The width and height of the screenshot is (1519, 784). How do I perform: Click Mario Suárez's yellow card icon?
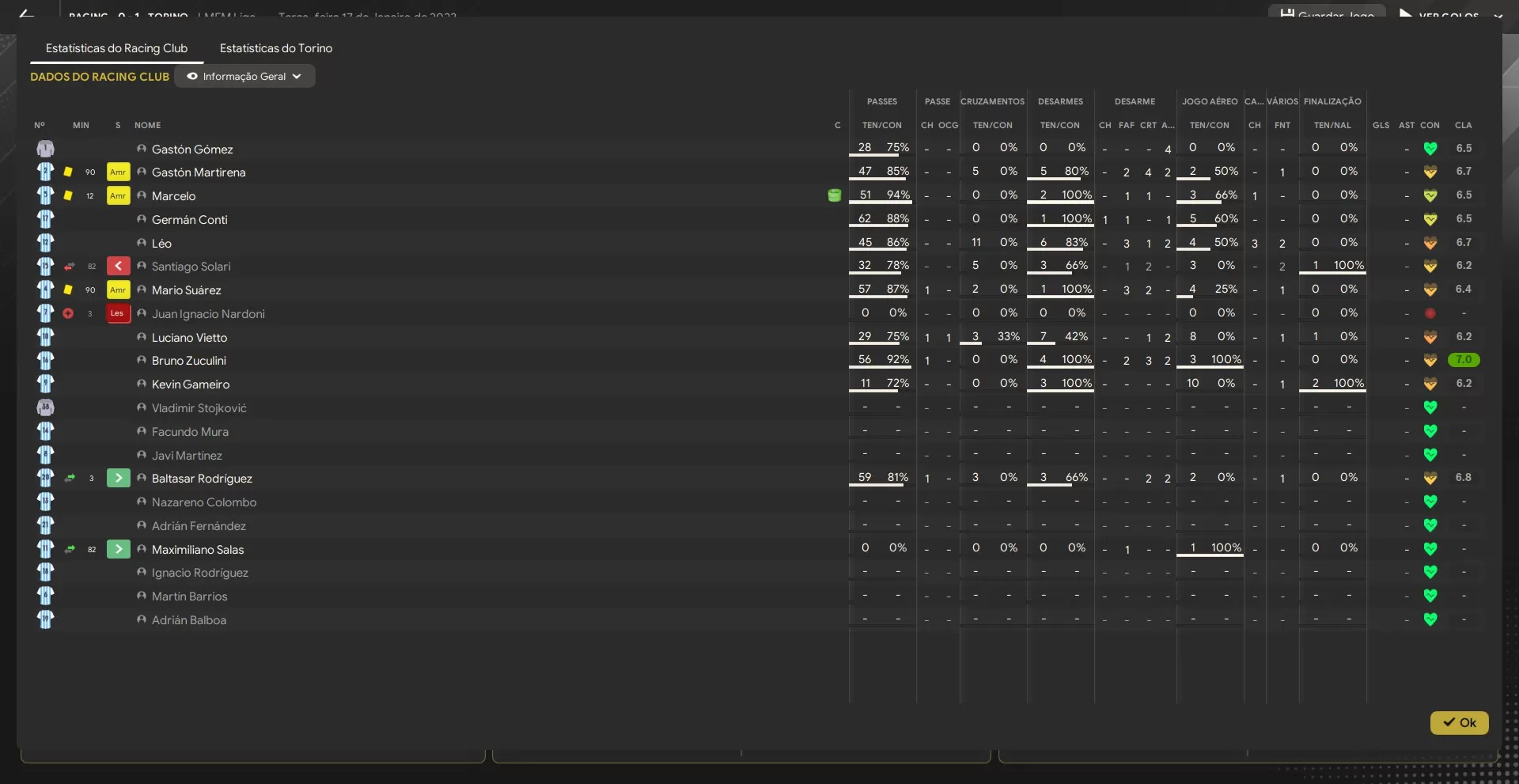pyautogui.click(x=68, y=290)
